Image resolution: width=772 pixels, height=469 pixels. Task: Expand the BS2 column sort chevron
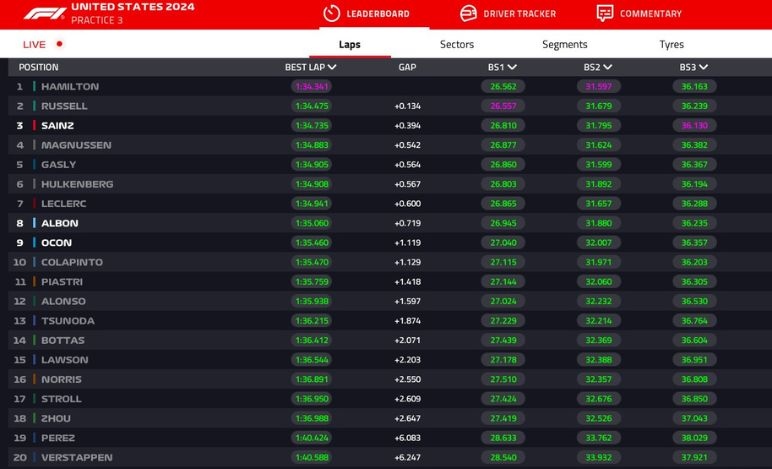(608, 67)
